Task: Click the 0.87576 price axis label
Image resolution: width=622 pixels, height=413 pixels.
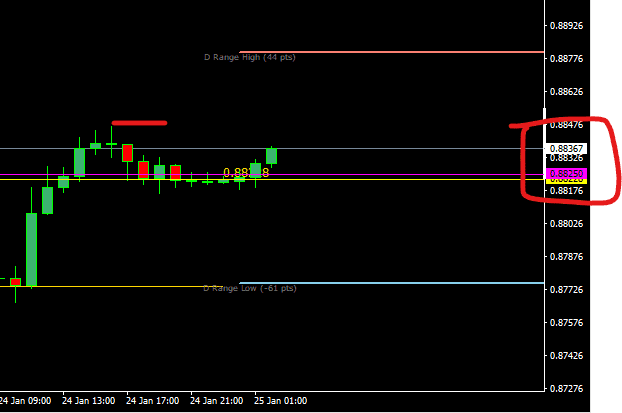Action: click(566, 323)
